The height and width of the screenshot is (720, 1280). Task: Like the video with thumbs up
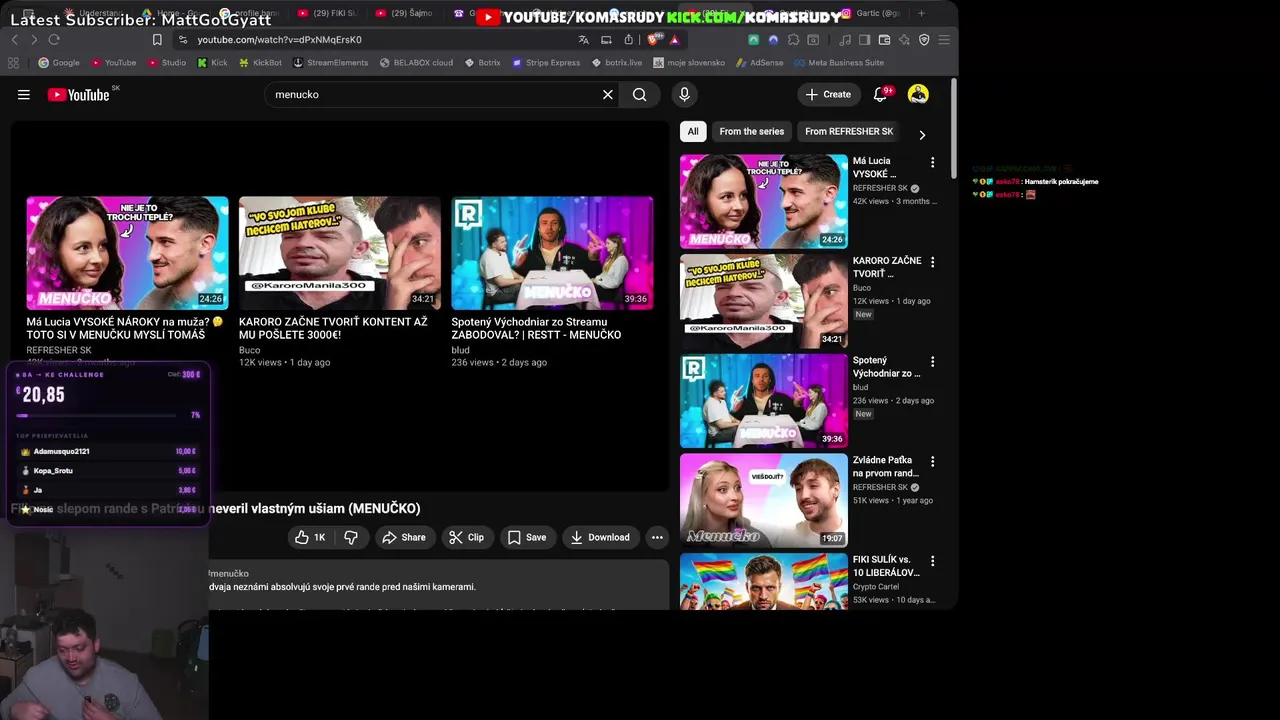310,538
